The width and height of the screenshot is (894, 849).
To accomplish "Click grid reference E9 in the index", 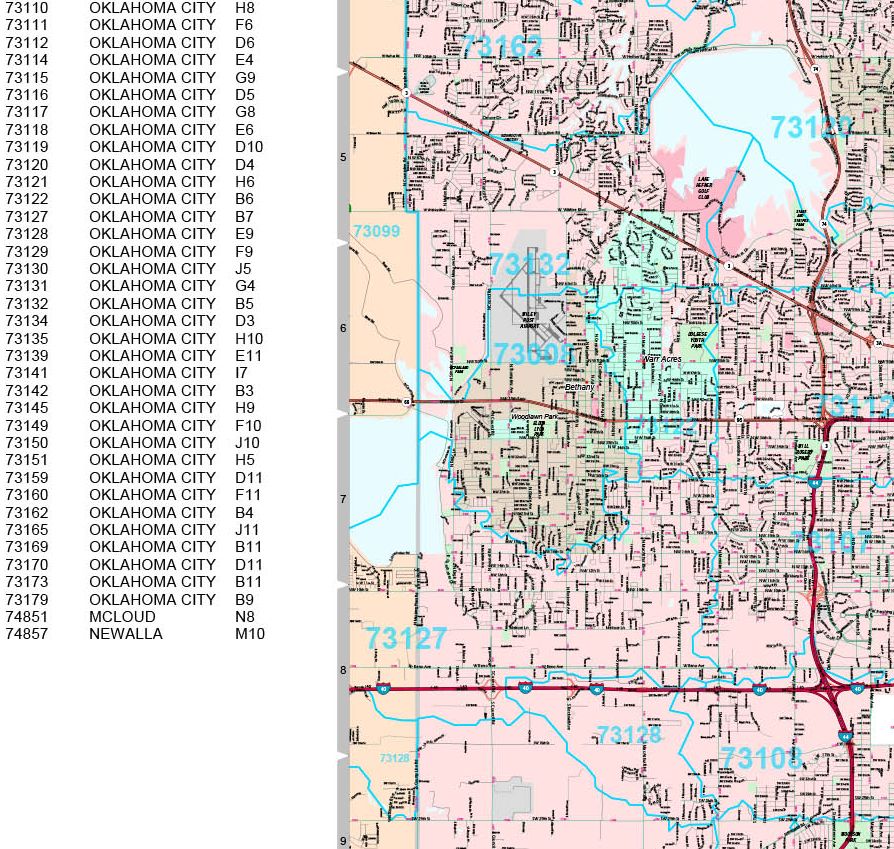I will 244,234.
